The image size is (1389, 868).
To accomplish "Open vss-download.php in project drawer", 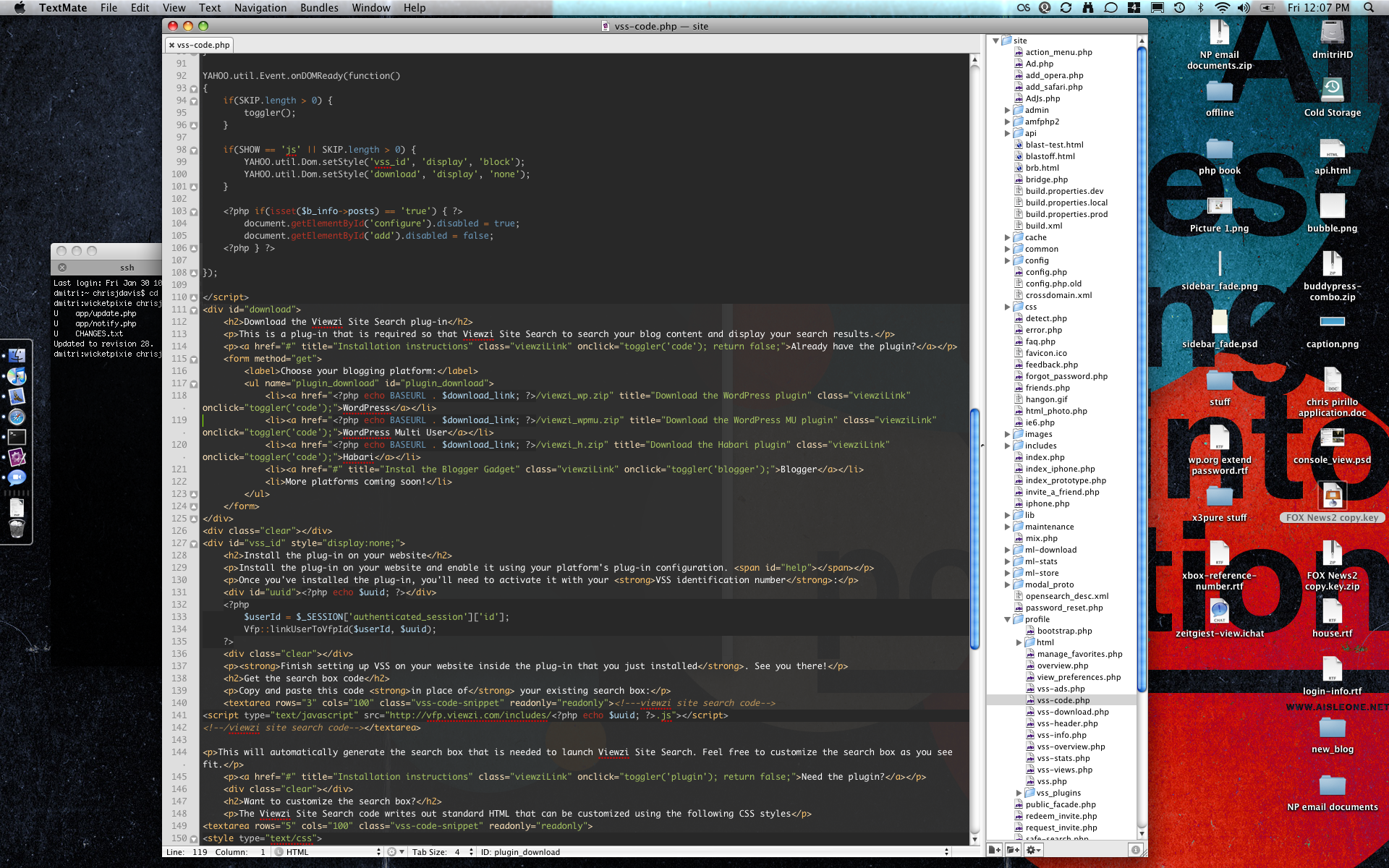I will [1073, 712].
